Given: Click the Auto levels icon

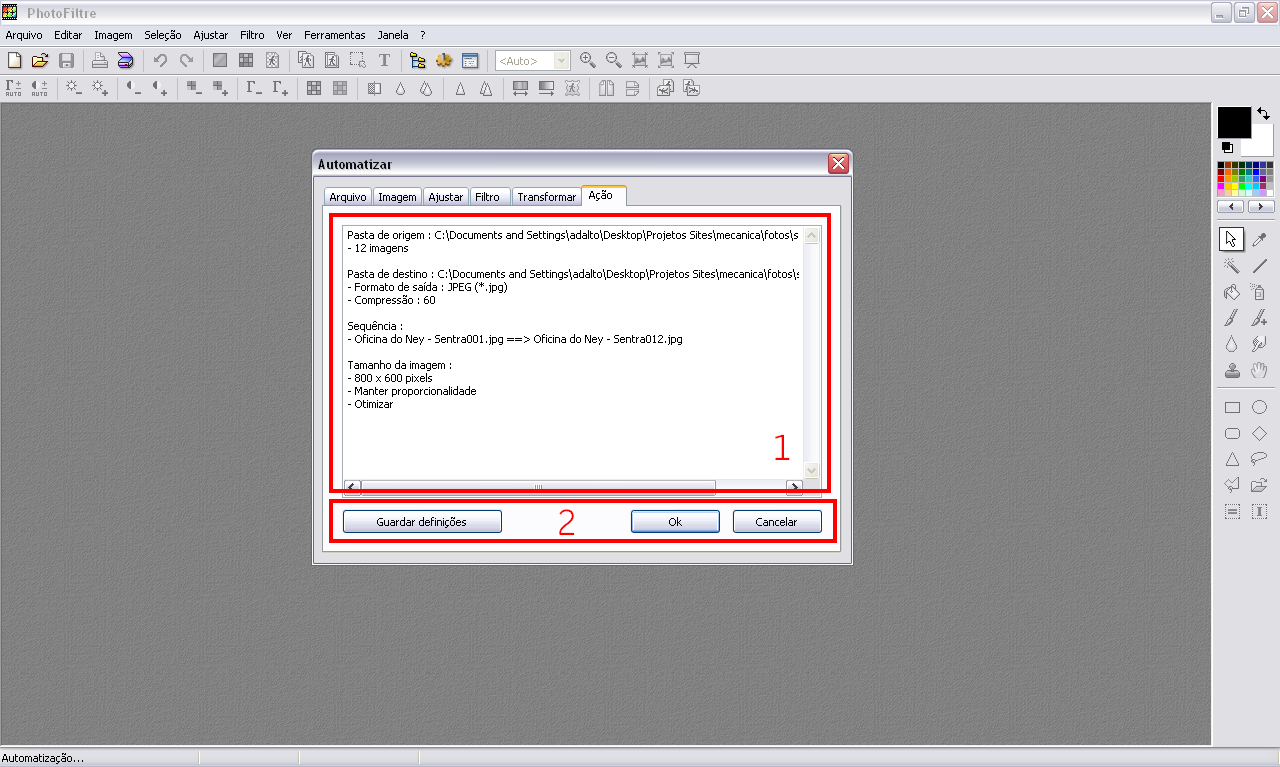Looking at the screenshot, I should 14,88.
